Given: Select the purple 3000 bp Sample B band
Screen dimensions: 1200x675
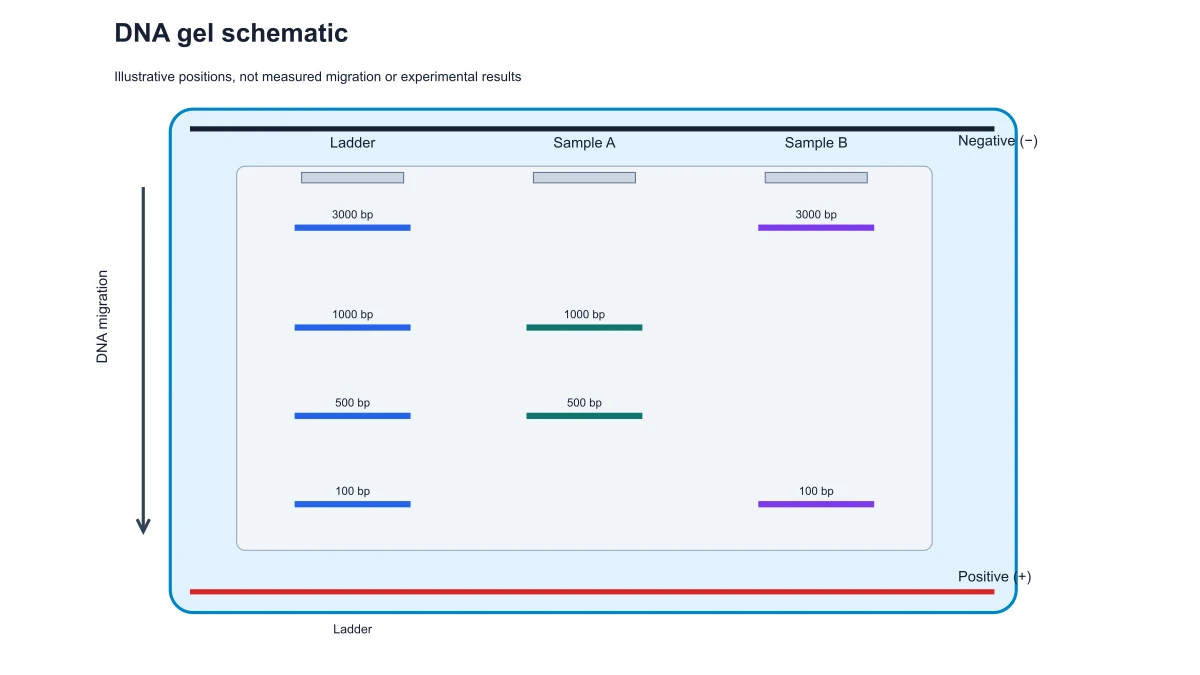Looking at the screenshot, I should [x=816, y=228].
